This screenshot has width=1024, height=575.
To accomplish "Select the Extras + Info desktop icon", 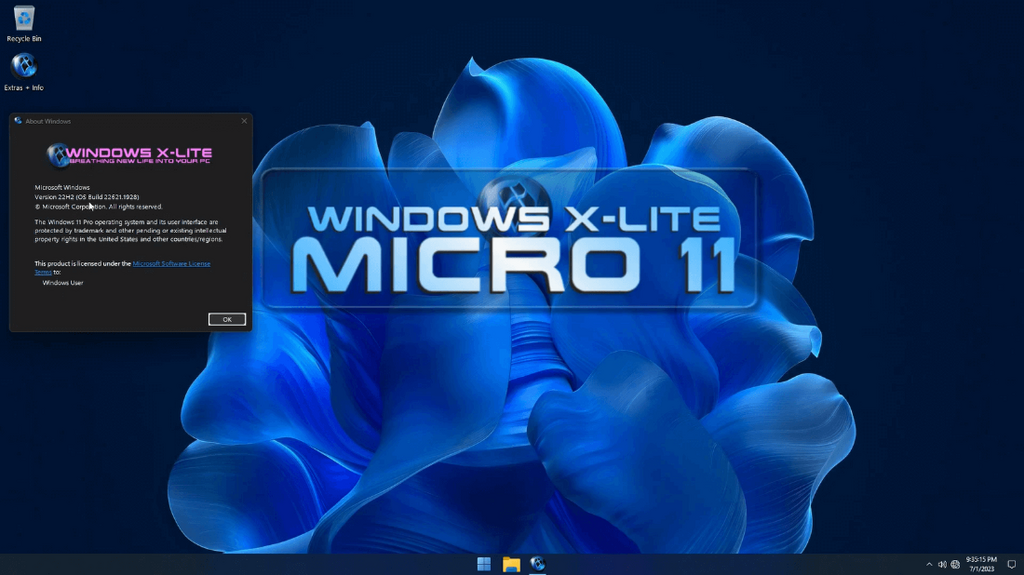I will (x=24, y=72).
